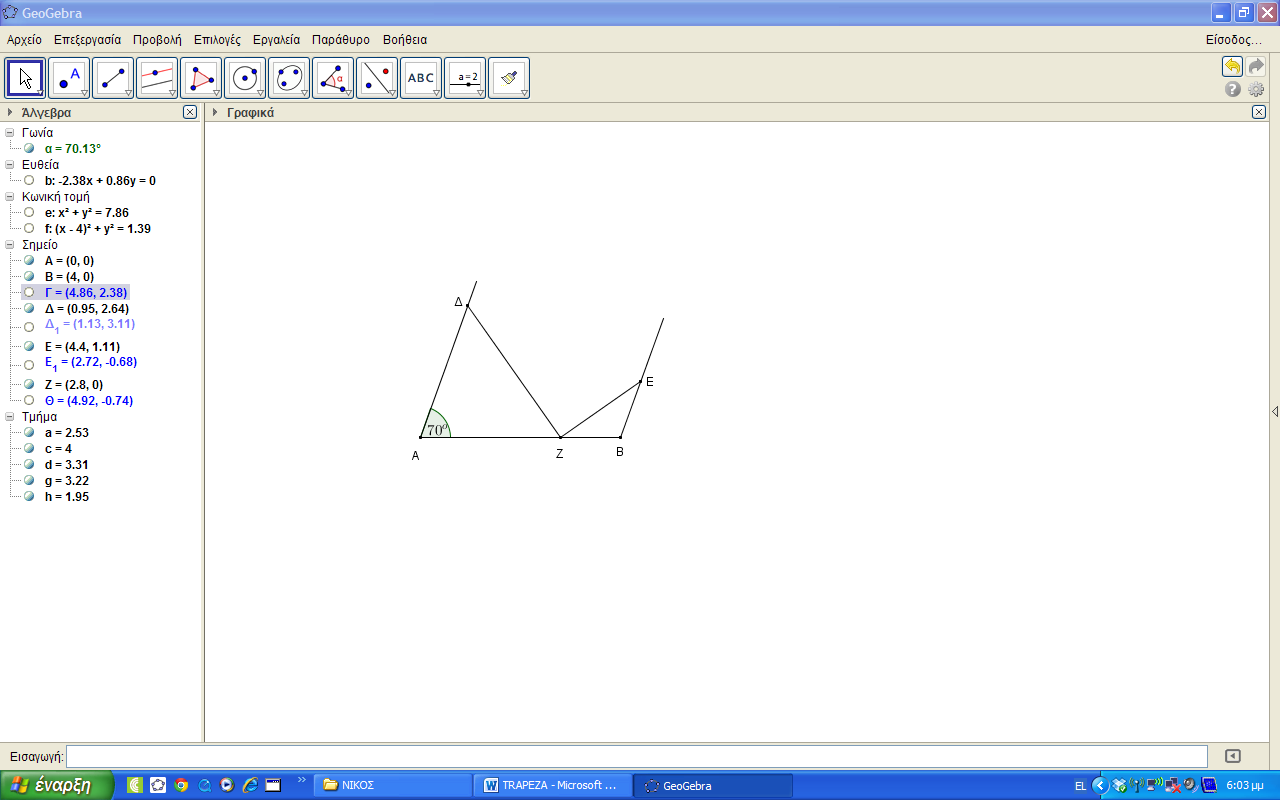Toggle visibility of point Θ
The height and width of the screenshot is (800, 1280).
(x=29, y=400)
